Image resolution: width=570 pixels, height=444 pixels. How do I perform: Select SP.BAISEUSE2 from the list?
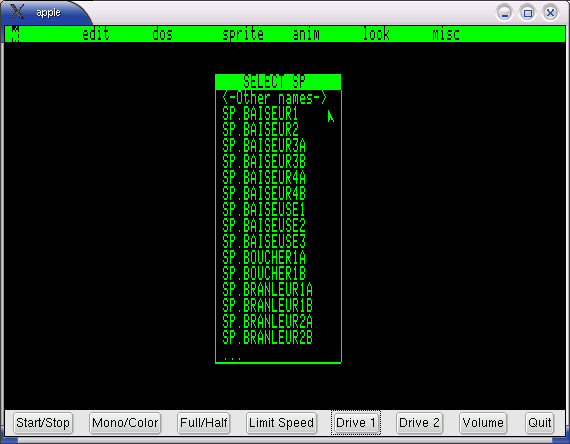coord(264,226)
